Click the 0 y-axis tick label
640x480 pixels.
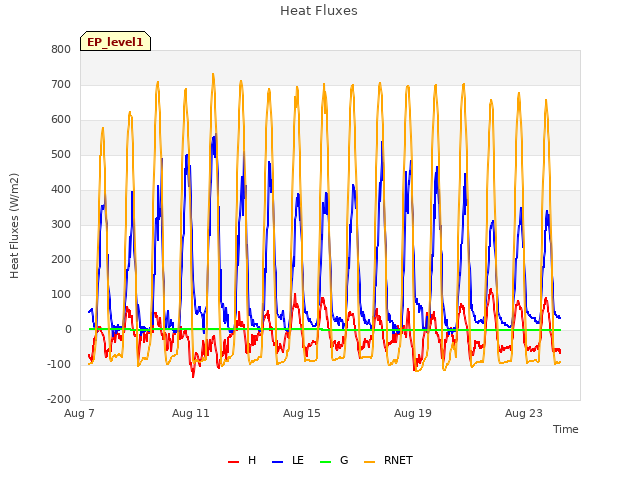pos(68,329)
